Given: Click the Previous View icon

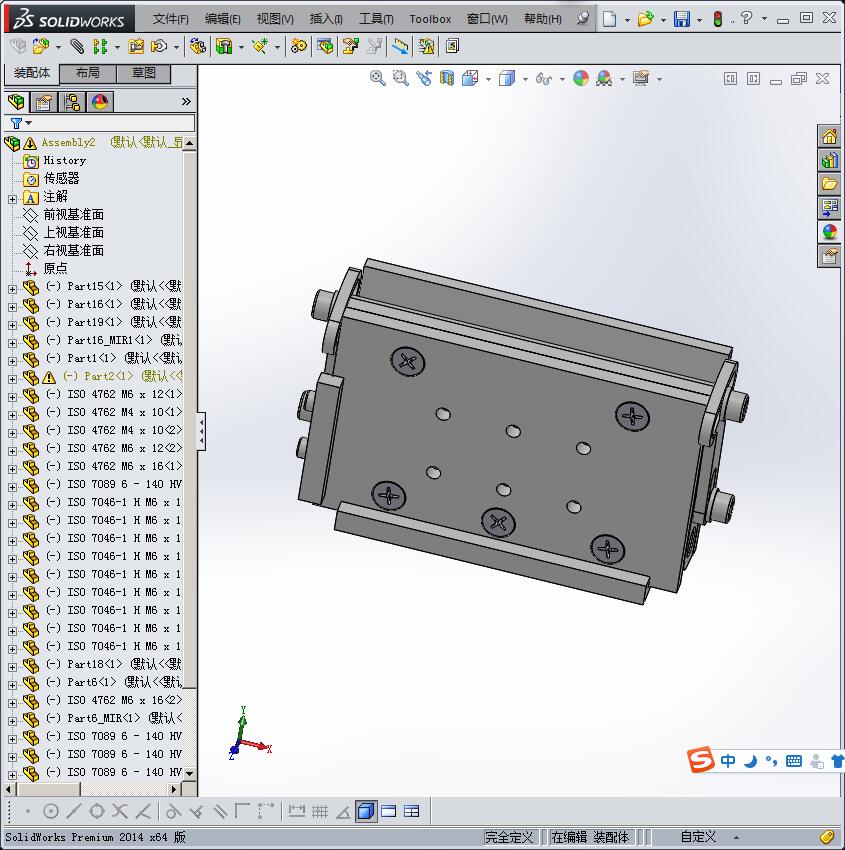Looking at the screenshot, I should click(424, 79).
